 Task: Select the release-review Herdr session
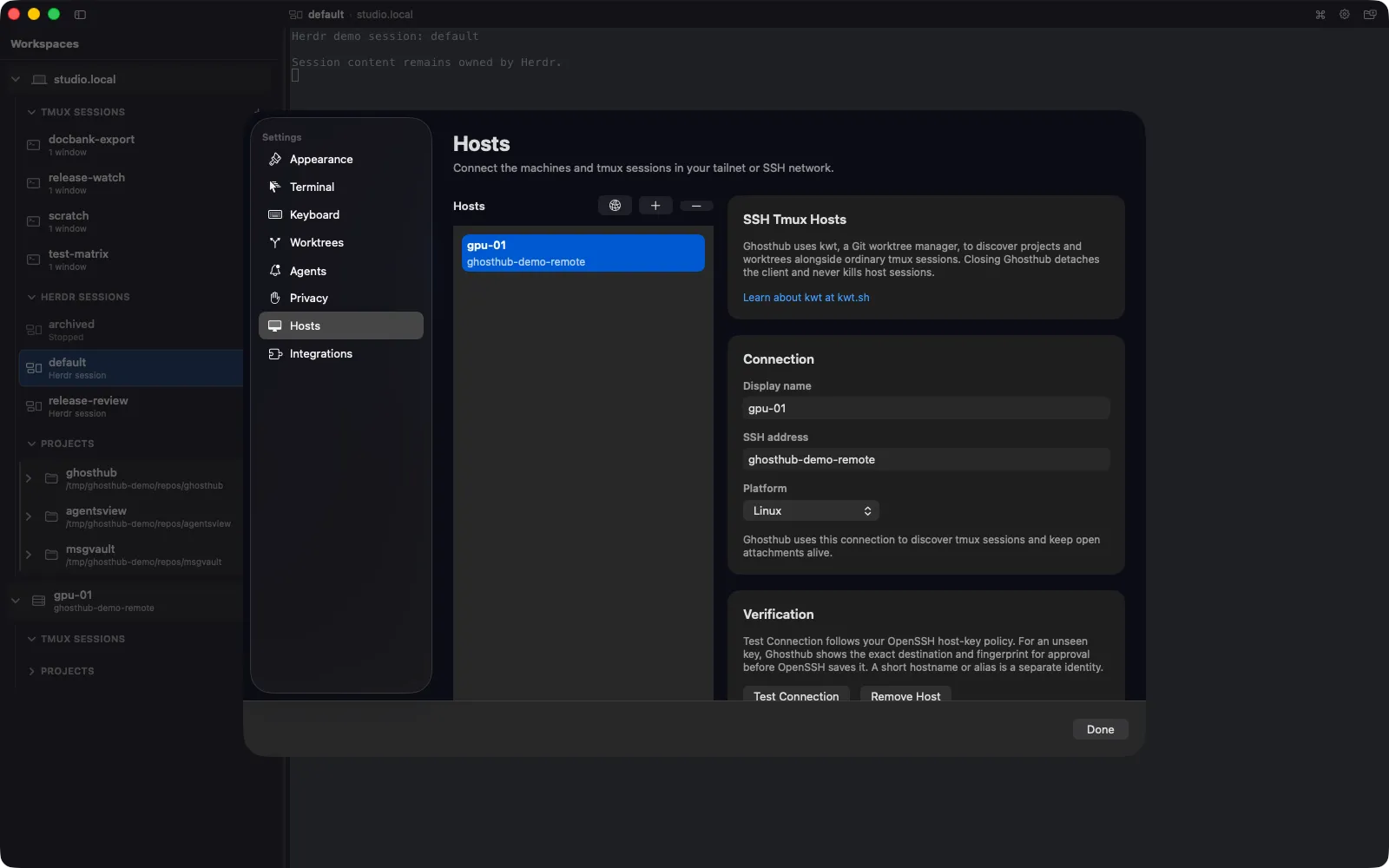[130, 406]
